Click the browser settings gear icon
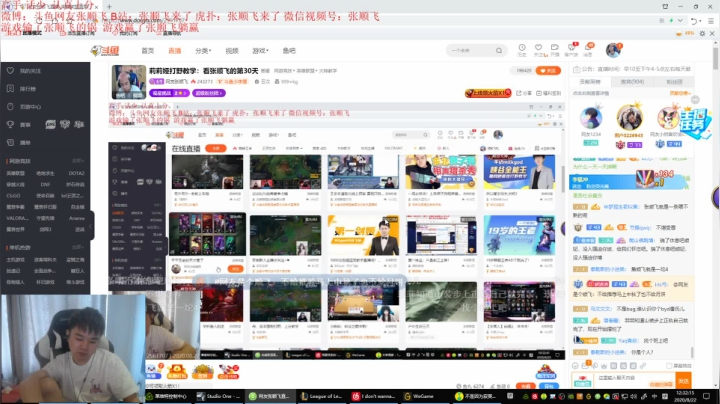Screen dimensions: 720x404 coord(702,34)
